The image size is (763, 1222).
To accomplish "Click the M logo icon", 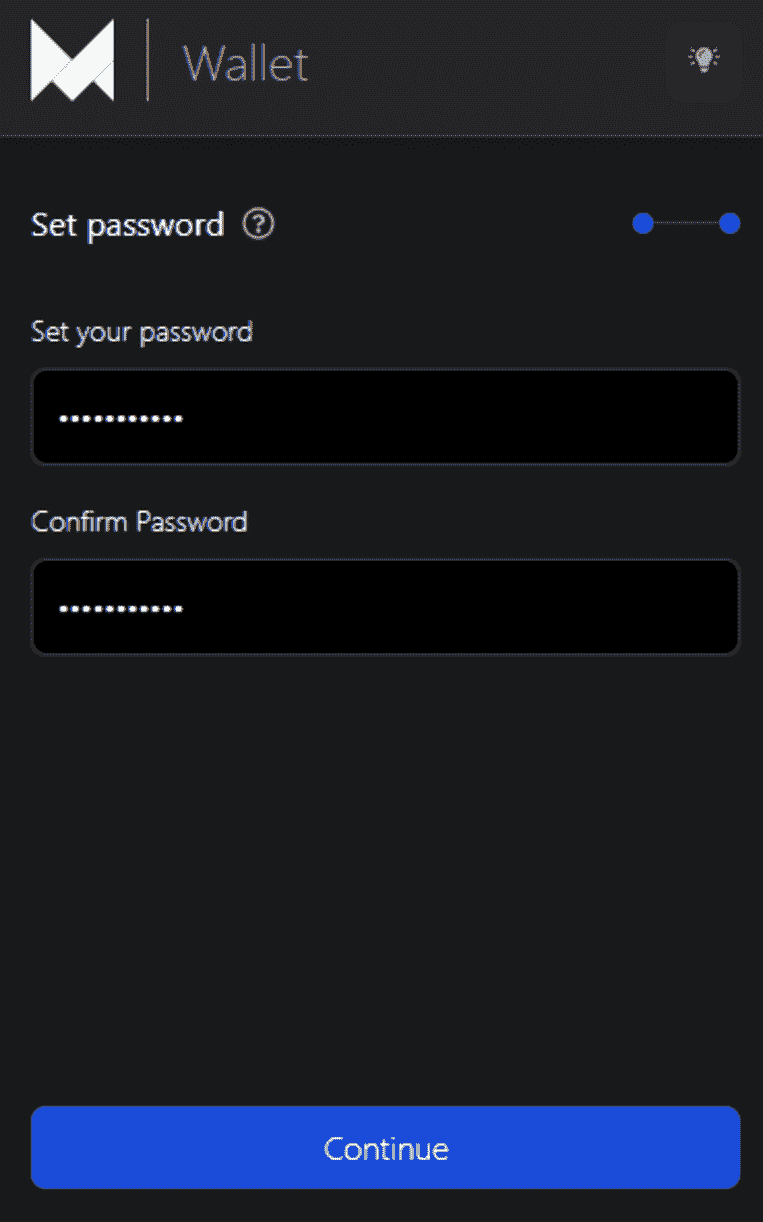I will click(x=72, y=62).
